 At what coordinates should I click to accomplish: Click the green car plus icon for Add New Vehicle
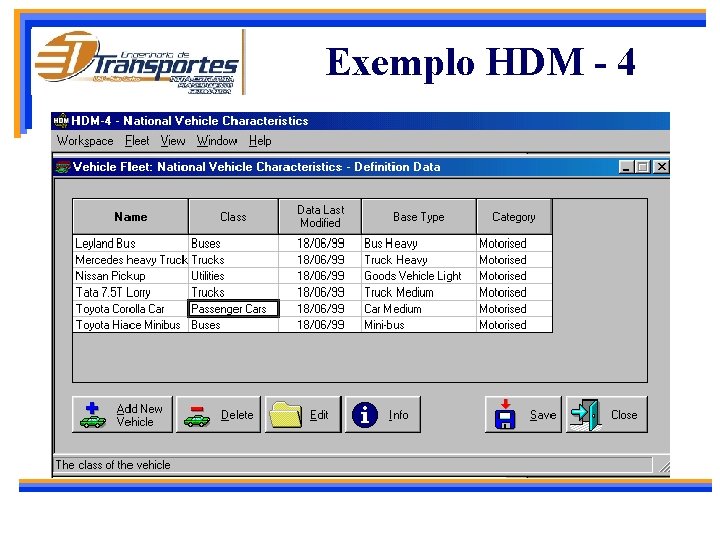(x=93, y=415)
